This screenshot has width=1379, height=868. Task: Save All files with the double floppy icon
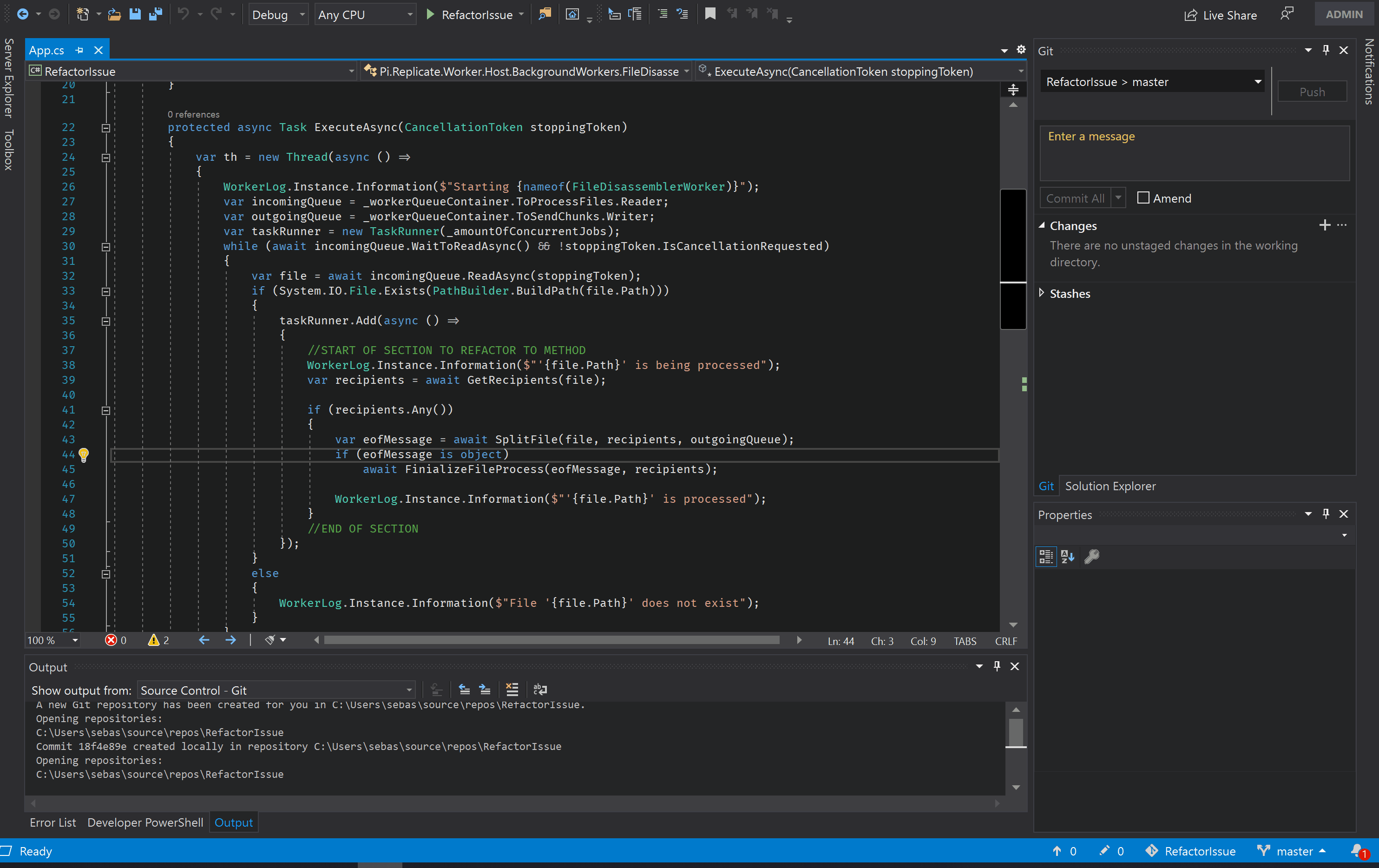pos(155,14)
